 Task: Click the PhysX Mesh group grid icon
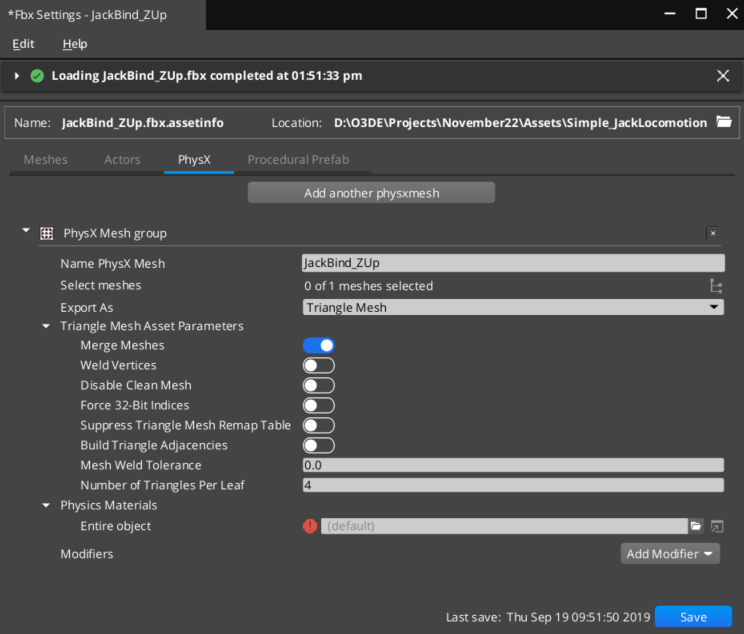click(46, 233)
